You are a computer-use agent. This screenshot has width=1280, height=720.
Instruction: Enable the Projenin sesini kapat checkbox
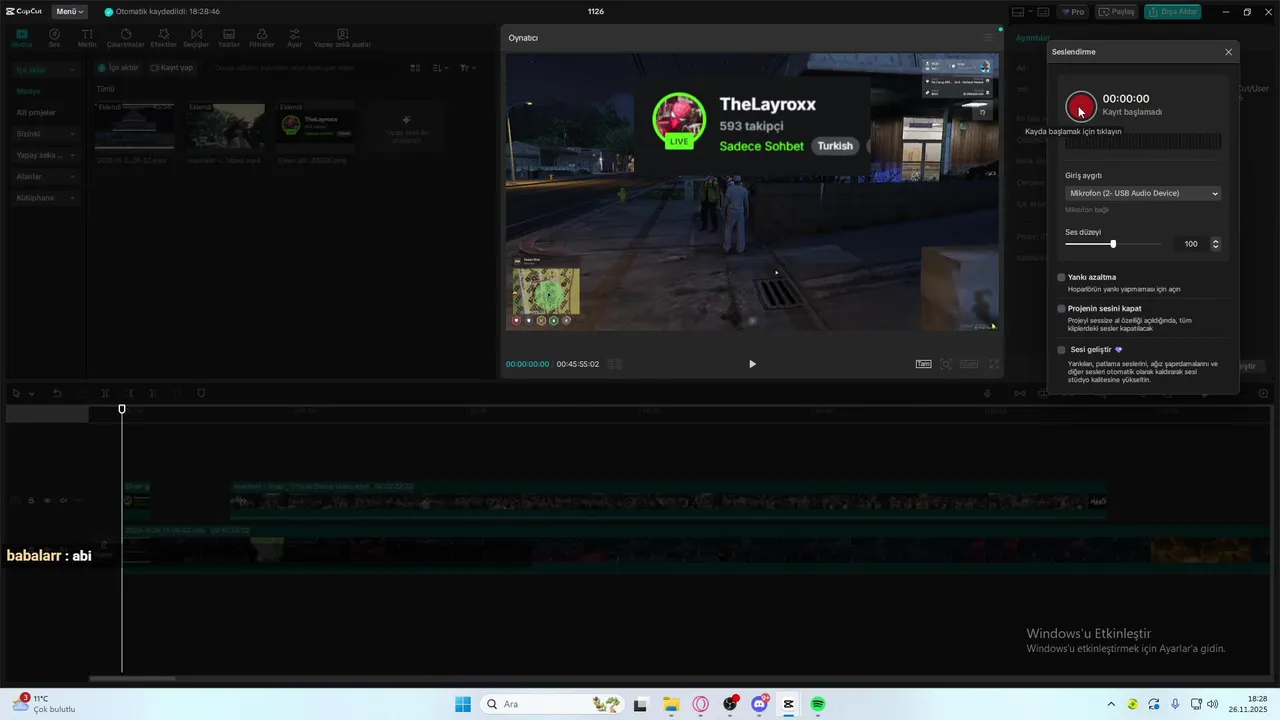click(x=1061, y=308)
